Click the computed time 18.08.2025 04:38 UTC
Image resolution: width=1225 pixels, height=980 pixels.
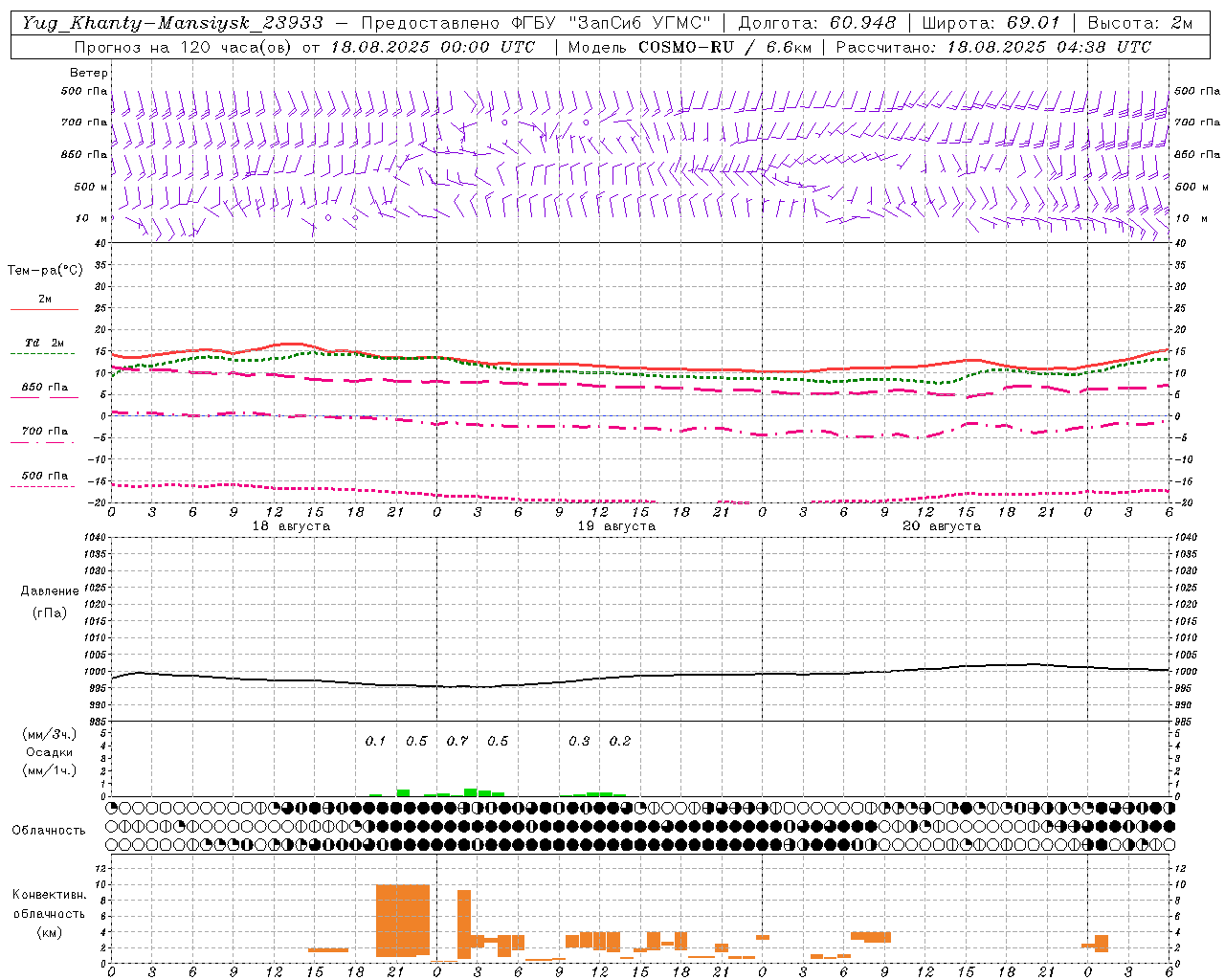point(1049,47)
